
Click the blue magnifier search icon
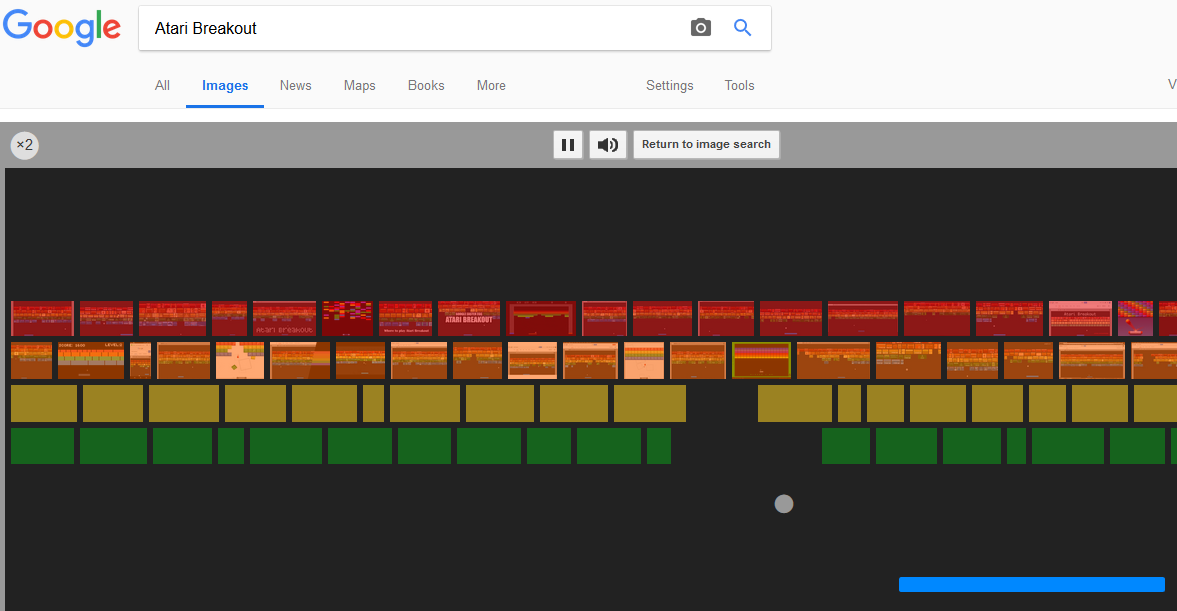(x=742, y=28)
